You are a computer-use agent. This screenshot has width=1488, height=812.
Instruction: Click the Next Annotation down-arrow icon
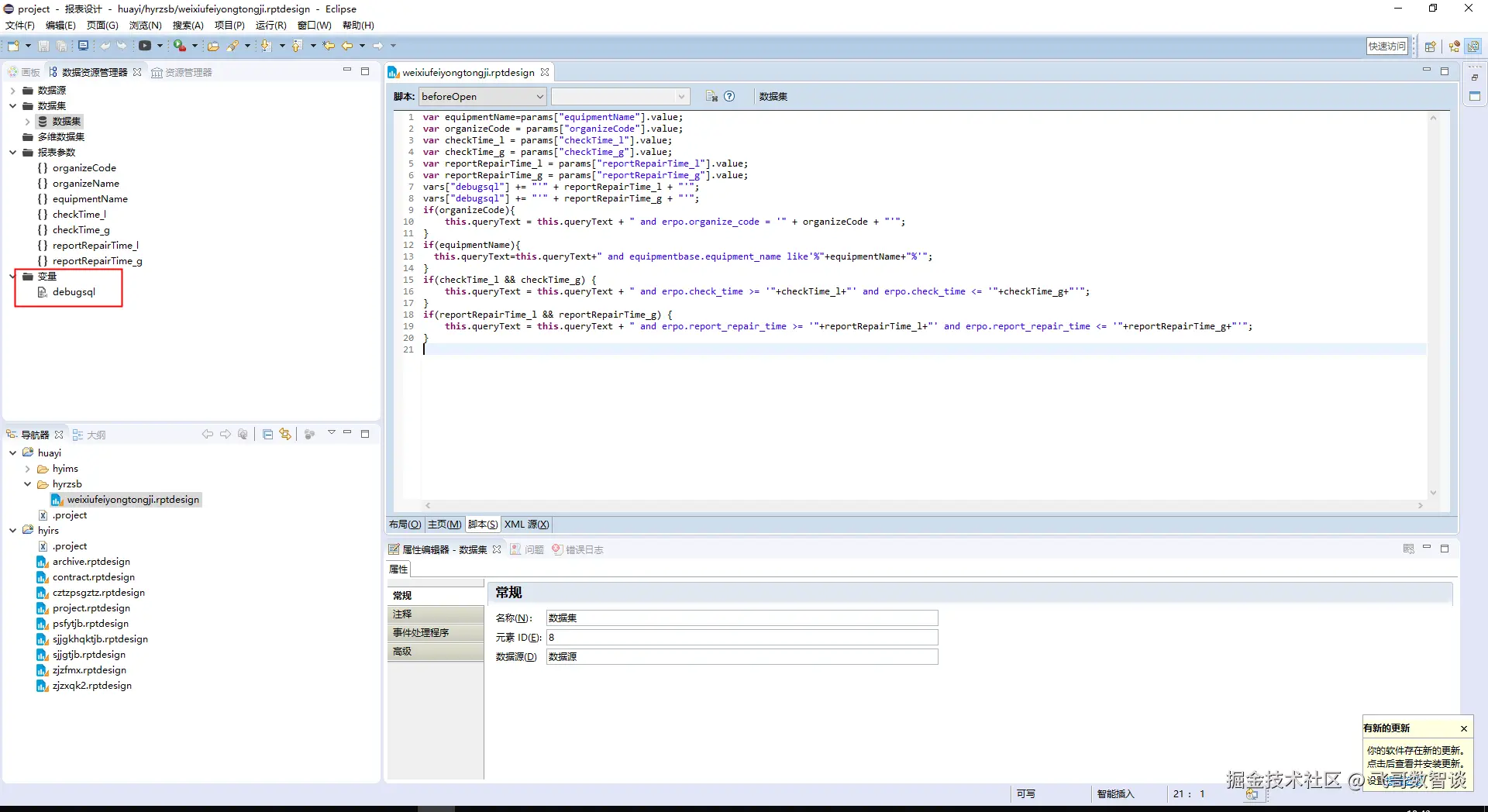tap(266, 46)
